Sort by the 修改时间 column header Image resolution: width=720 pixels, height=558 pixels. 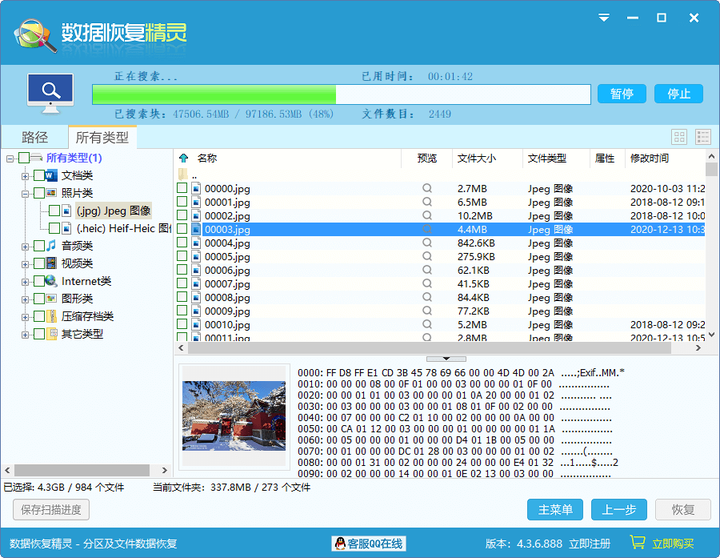pyautogui.click(x=649, y=158)
